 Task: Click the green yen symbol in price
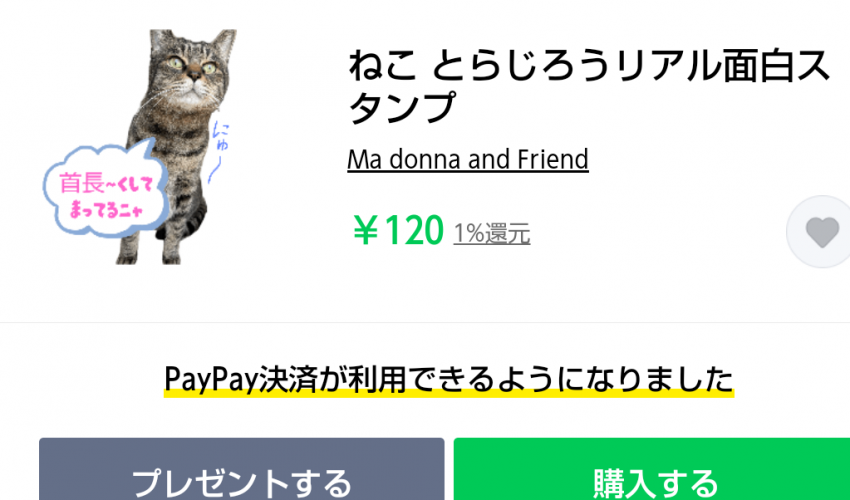[x=366, y=230]
